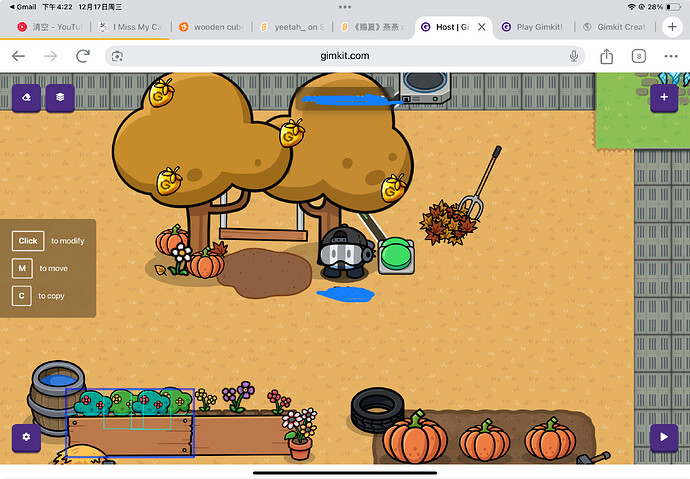Click the purple plus add button
The width and height of the screenshot is (690, 479).
click(x=663, y=97)
